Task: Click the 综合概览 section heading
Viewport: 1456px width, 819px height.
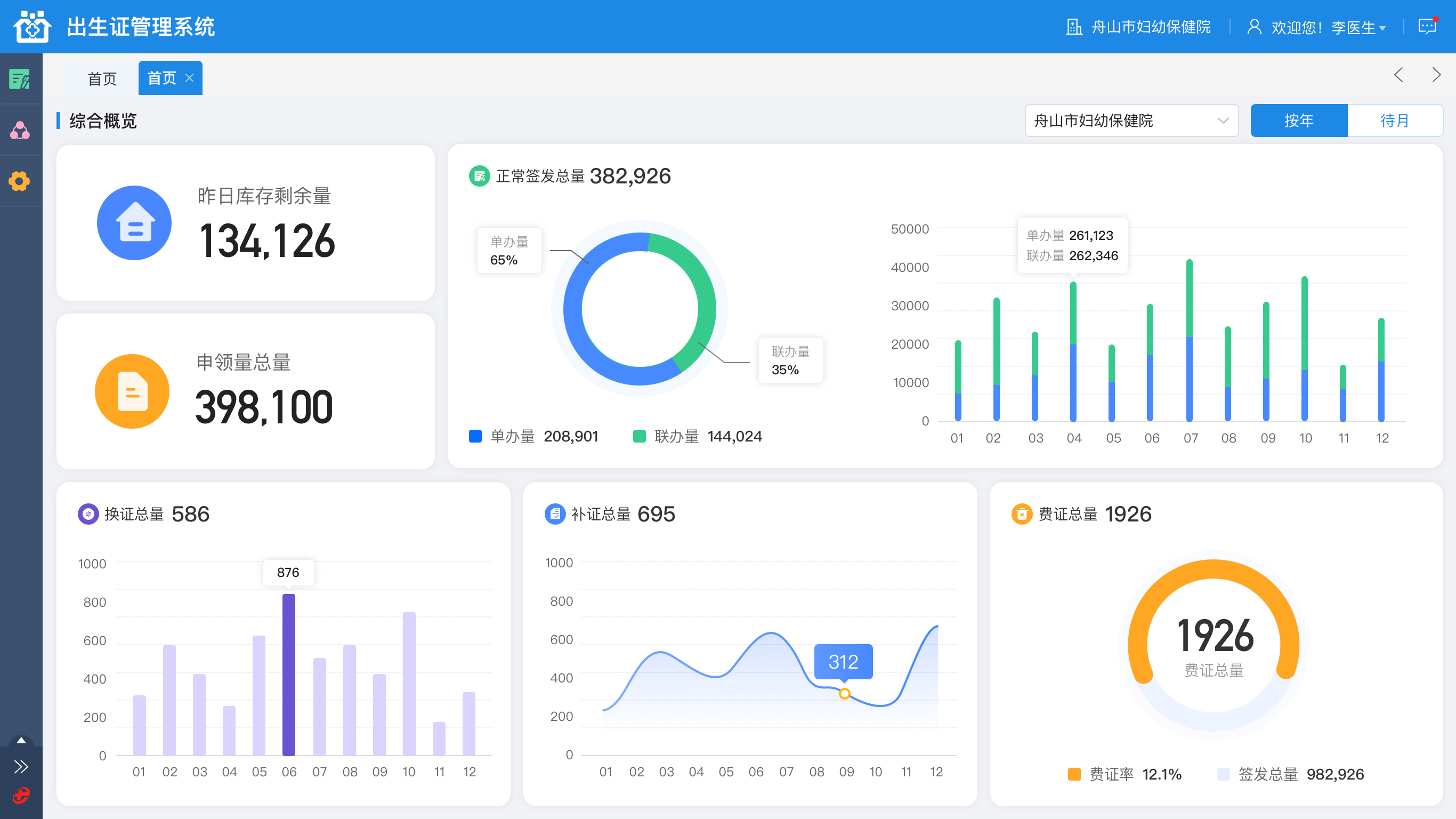Action: [x=103, y=121]
